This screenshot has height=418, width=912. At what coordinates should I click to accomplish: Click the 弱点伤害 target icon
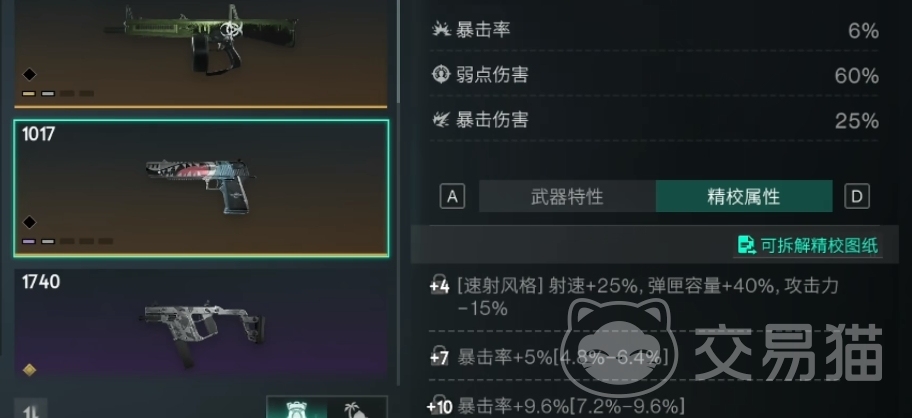[x=441, y=74]
